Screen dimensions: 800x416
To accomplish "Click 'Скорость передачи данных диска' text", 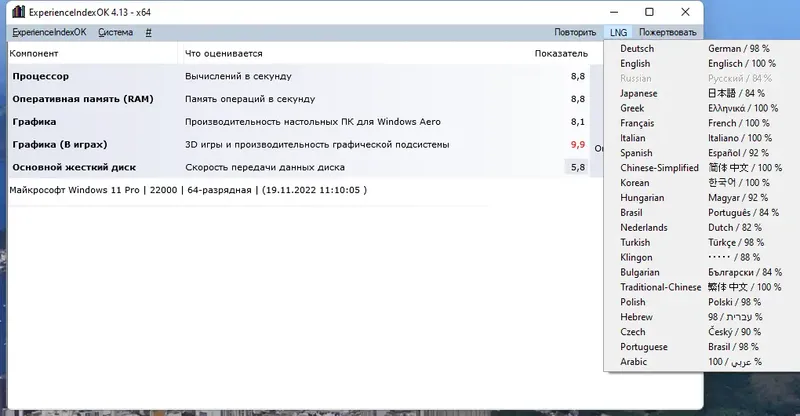I will pos(265,167).
